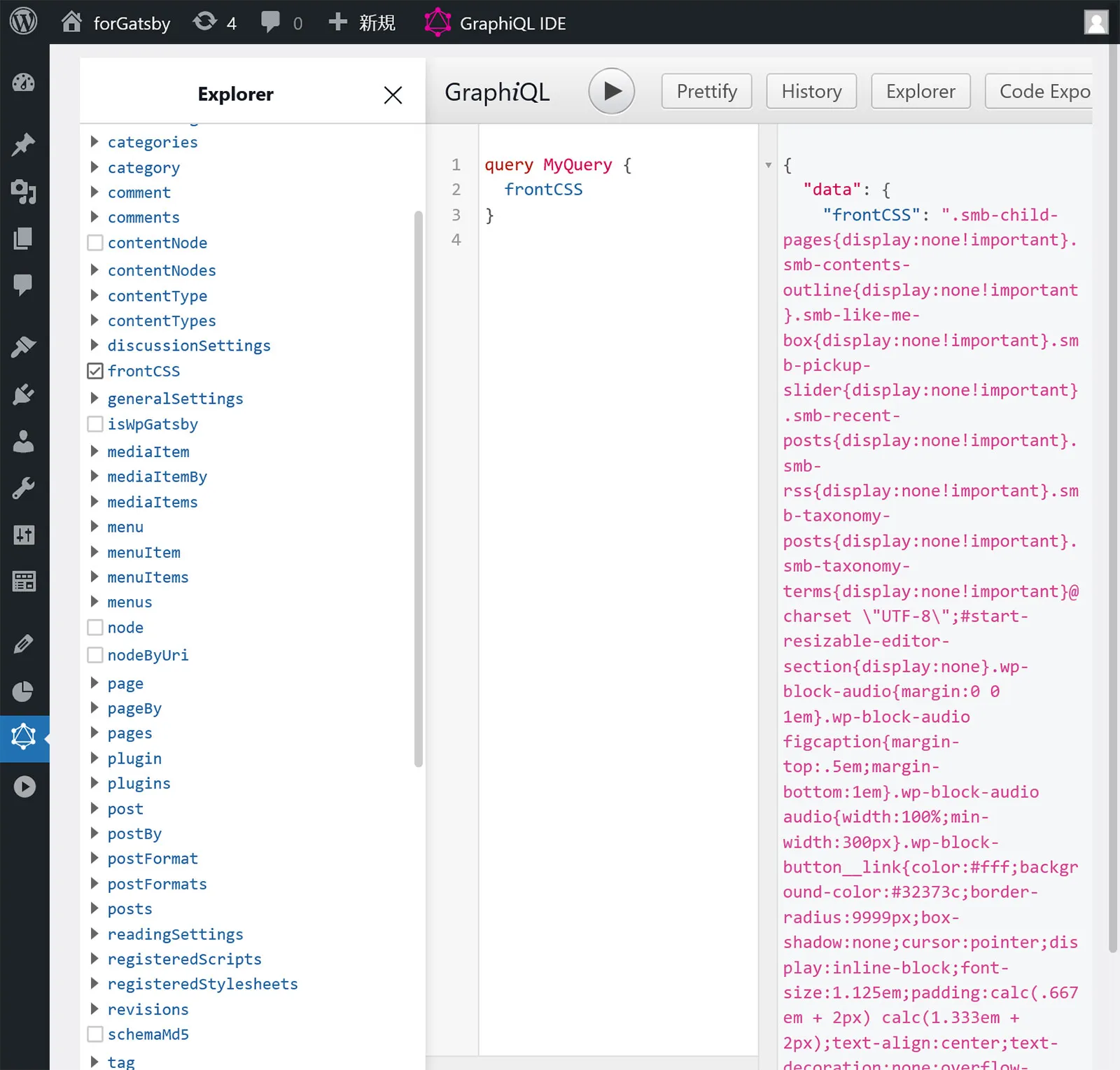Screen dimensions: 1120x1070
Task: Open the Users icon in sidebar
Action: [24, 442]
